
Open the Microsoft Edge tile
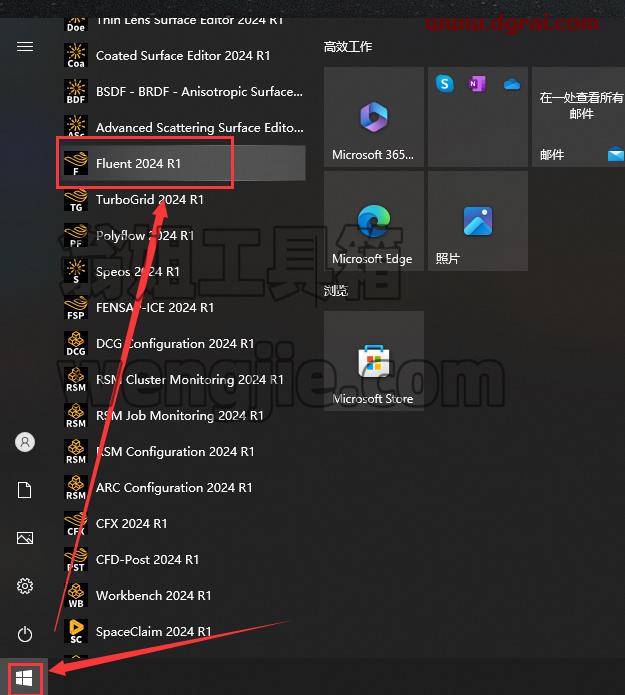[x=374, y=221]
